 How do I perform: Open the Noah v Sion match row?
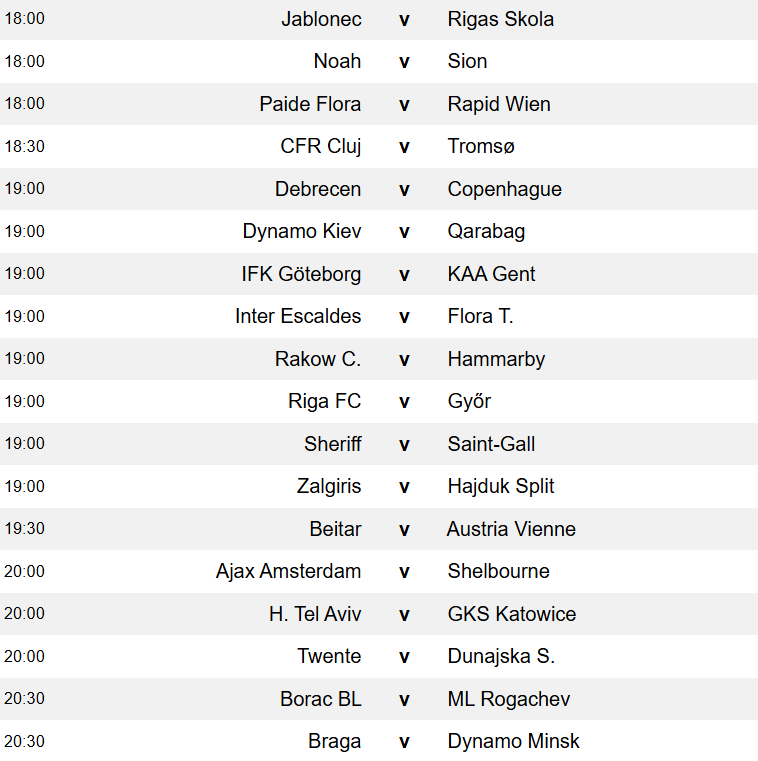tap(379, 62)
